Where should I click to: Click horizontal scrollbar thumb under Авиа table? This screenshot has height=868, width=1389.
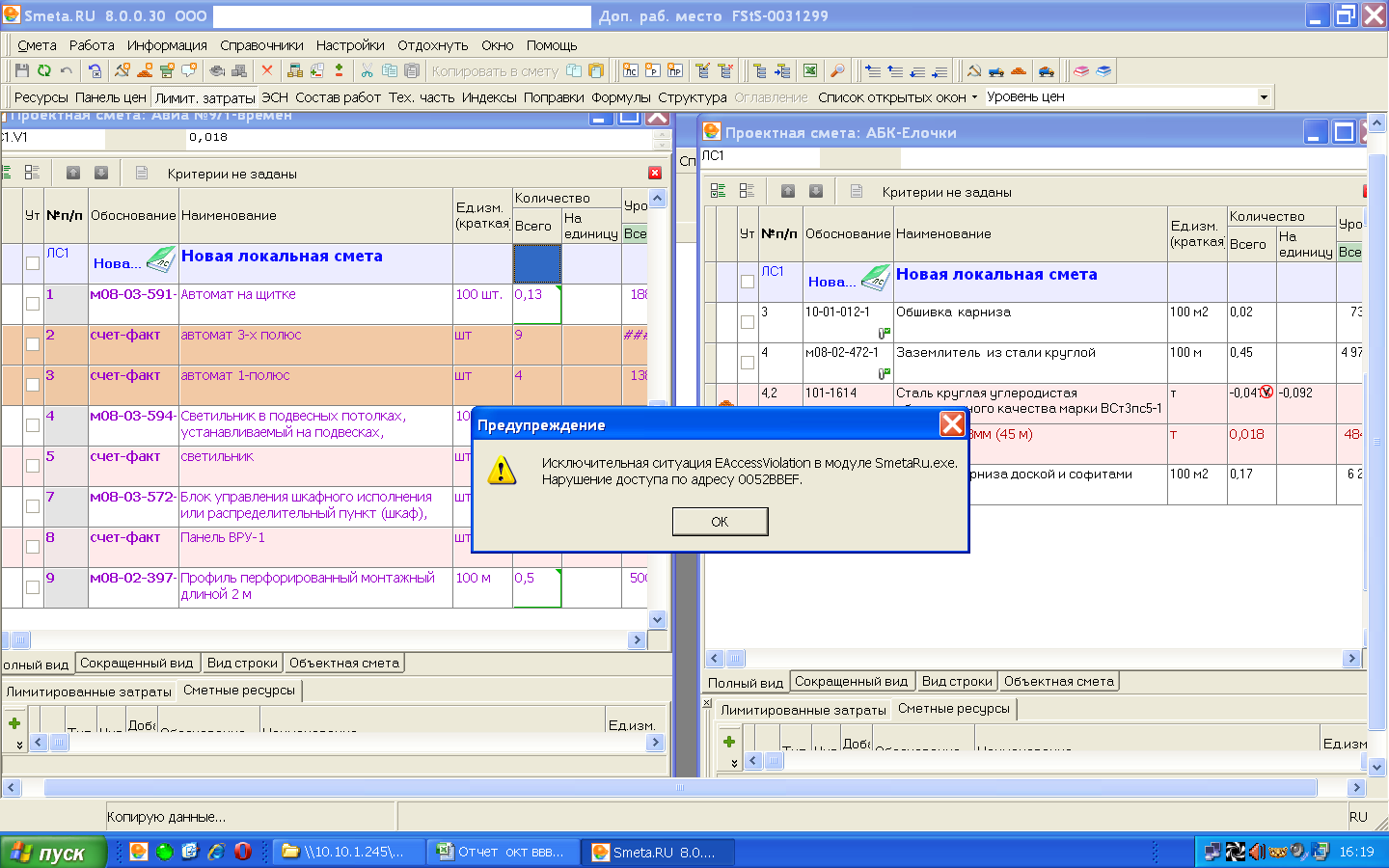point(20,639)
